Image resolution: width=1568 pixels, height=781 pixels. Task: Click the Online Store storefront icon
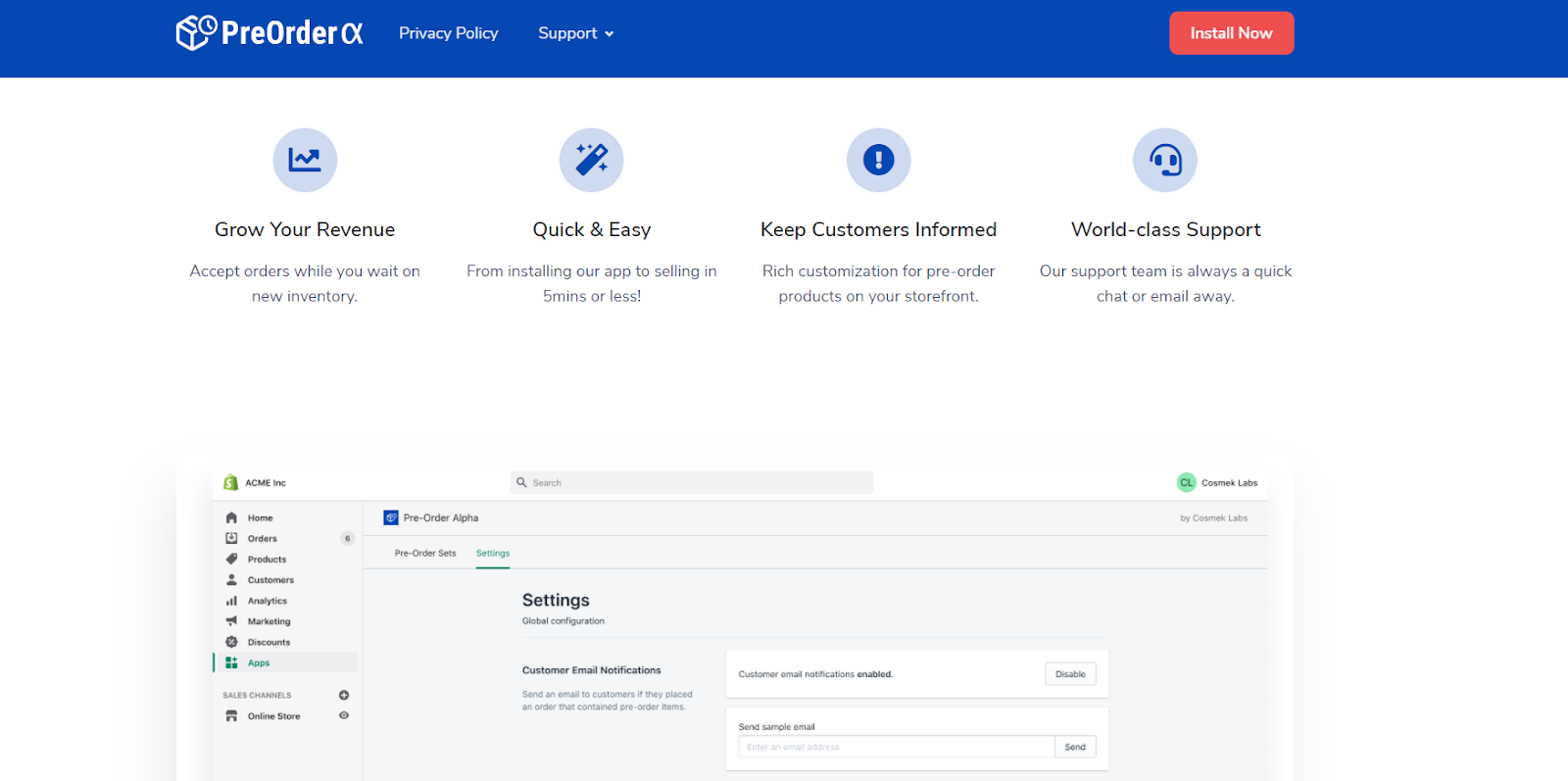pyautogui.click(x=231, y=715)
